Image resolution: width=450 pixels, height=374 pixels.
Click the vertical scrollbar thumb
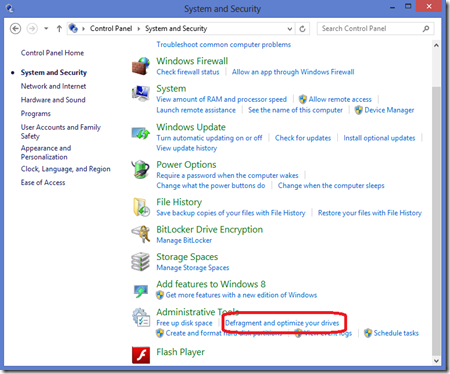click(x=436, y=221)
